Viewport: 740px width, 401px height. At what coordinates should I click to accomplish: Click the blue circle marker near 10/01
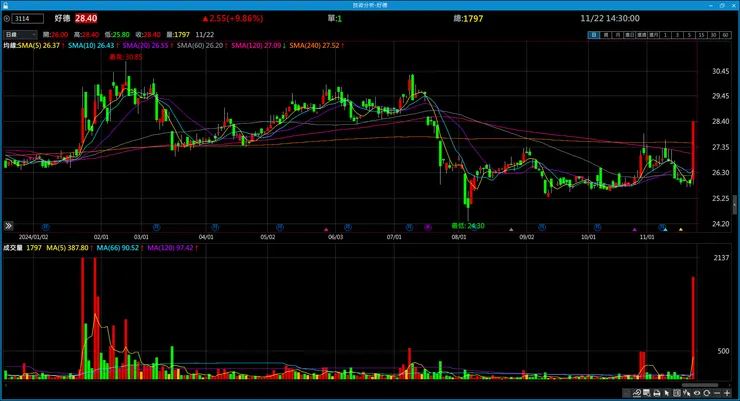click(x=597, y=227)
